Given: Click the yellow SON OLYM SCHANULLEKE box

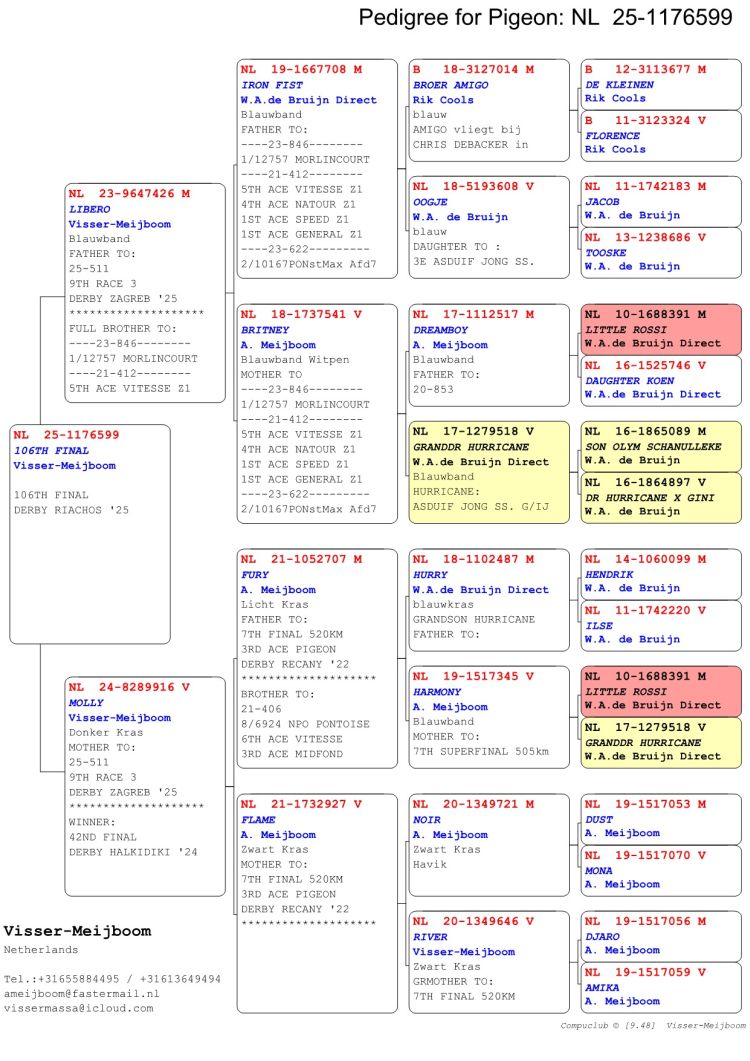Looking at the screenshot, I should click(660, 446).
